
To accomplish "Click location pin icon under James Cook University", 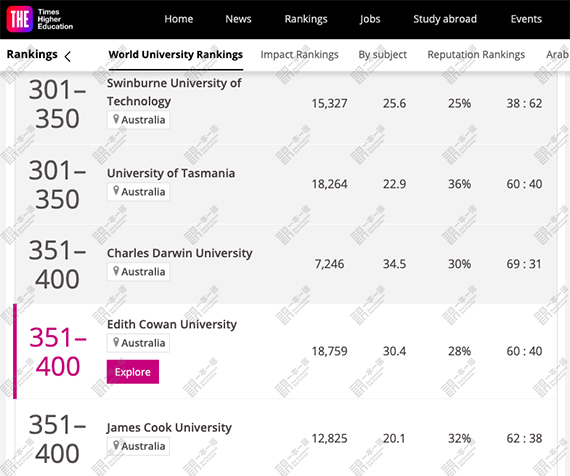I will click(x=116, y=445).
